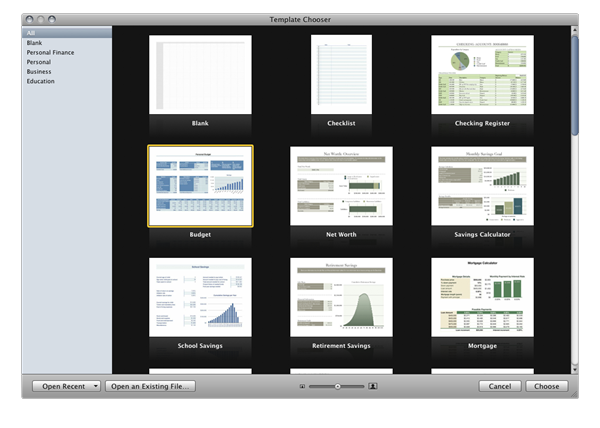
Task: Show the Personal Finance category
Action: pyautogui.click(x=50, y=52)
